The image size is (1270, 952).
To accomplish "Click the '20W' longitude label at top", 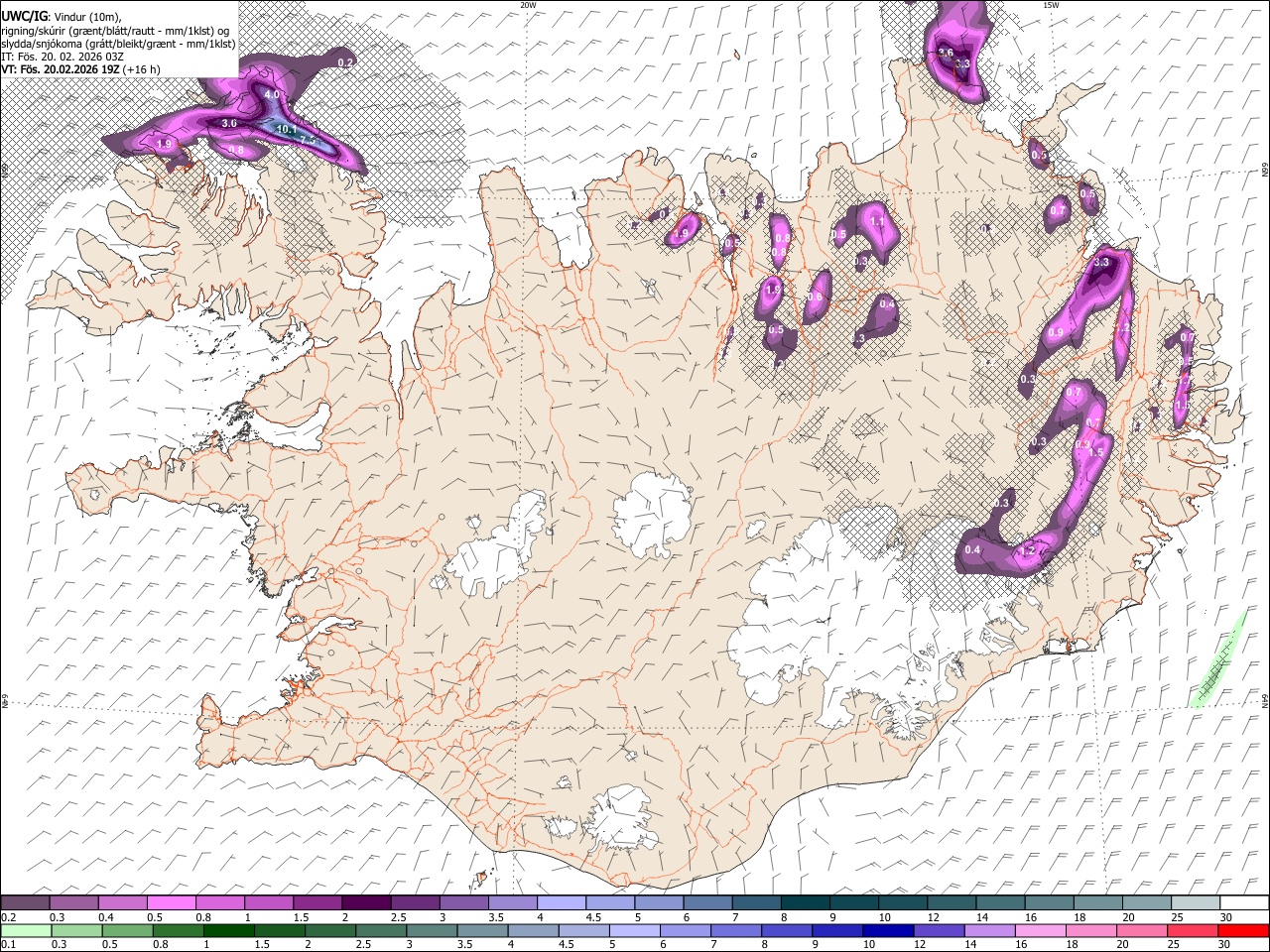I will point(528,5).
